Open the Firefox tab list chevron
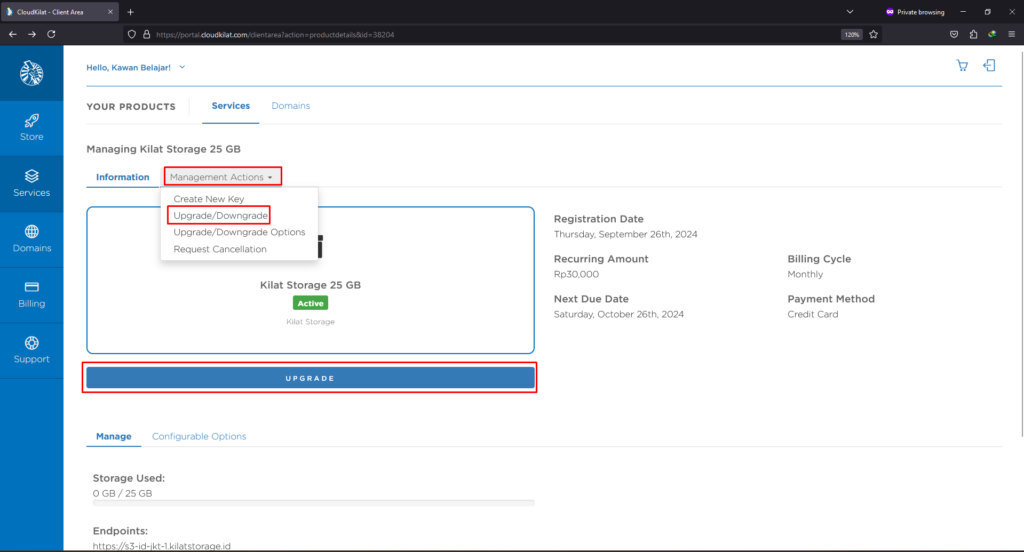1024x552 pixels. coord(850,11)
